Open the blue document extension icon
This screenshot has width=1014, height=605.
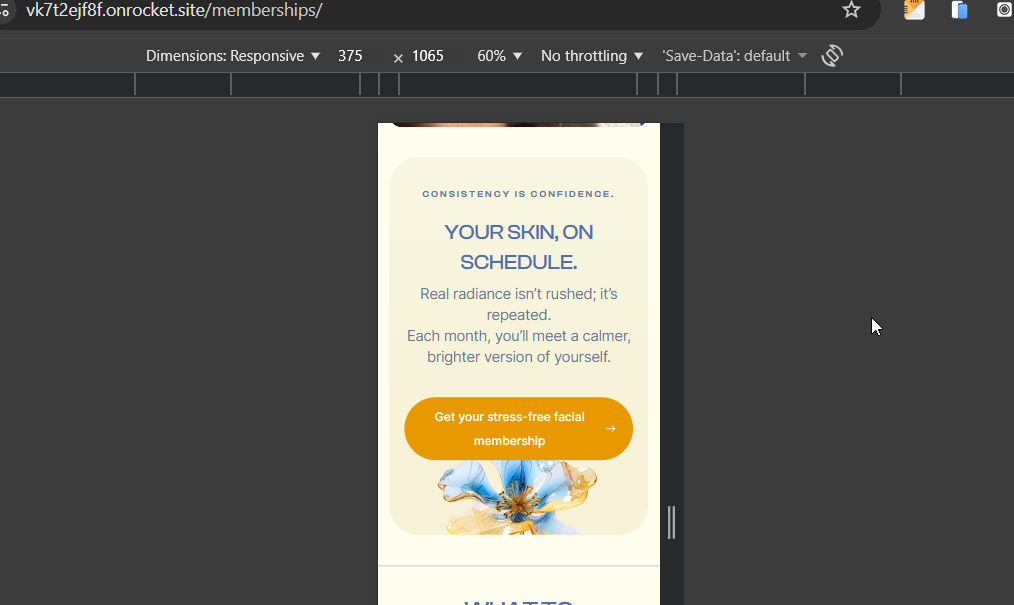click(959, 10)
